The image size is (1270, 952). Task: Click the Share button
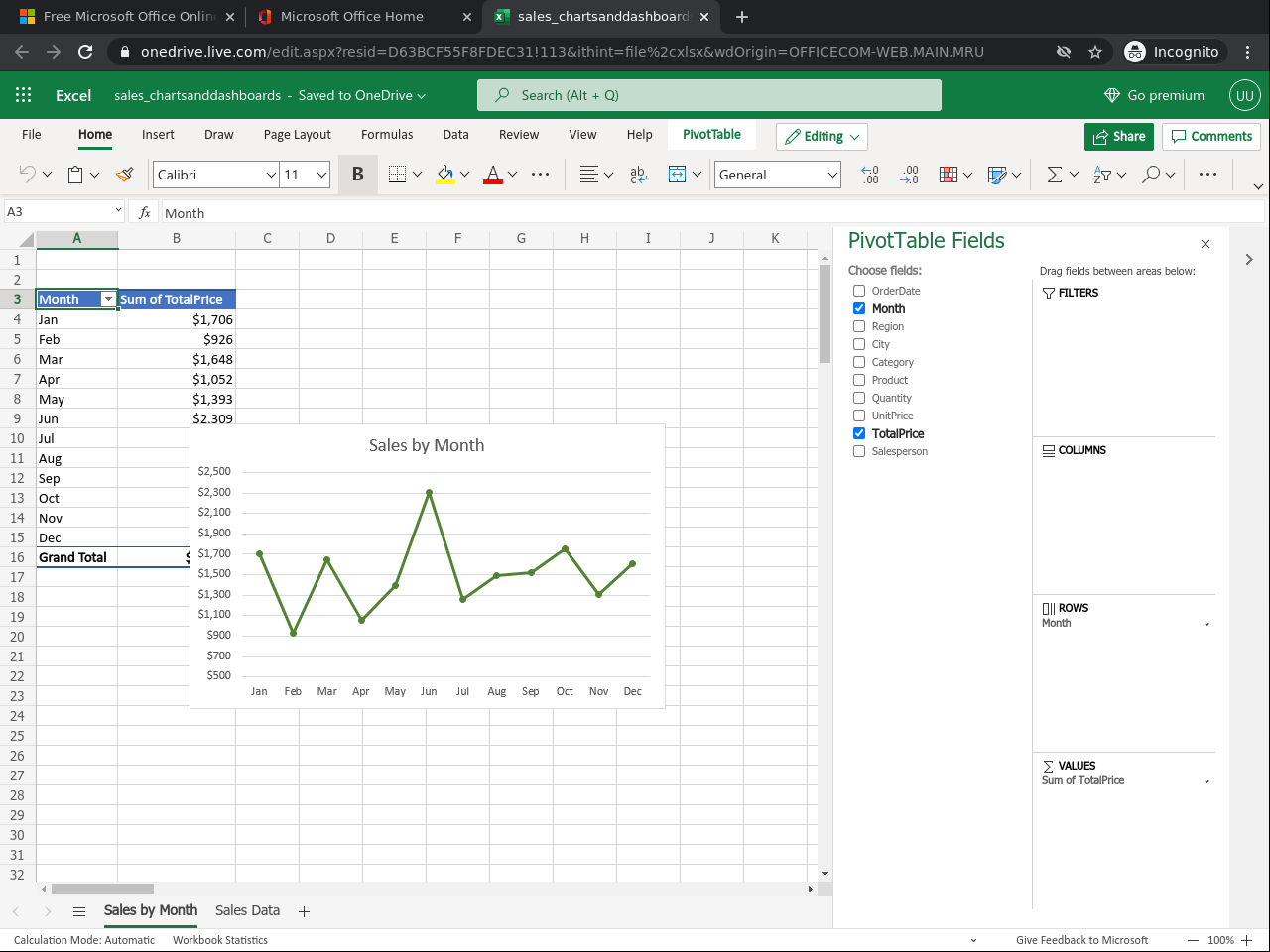1119,137
